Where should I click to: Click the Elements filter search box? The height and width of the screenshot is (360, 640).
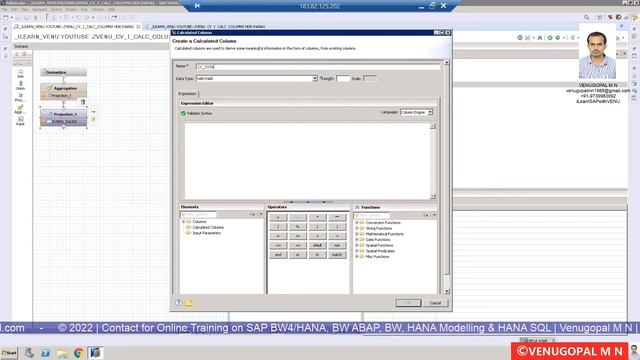(198, 214)
